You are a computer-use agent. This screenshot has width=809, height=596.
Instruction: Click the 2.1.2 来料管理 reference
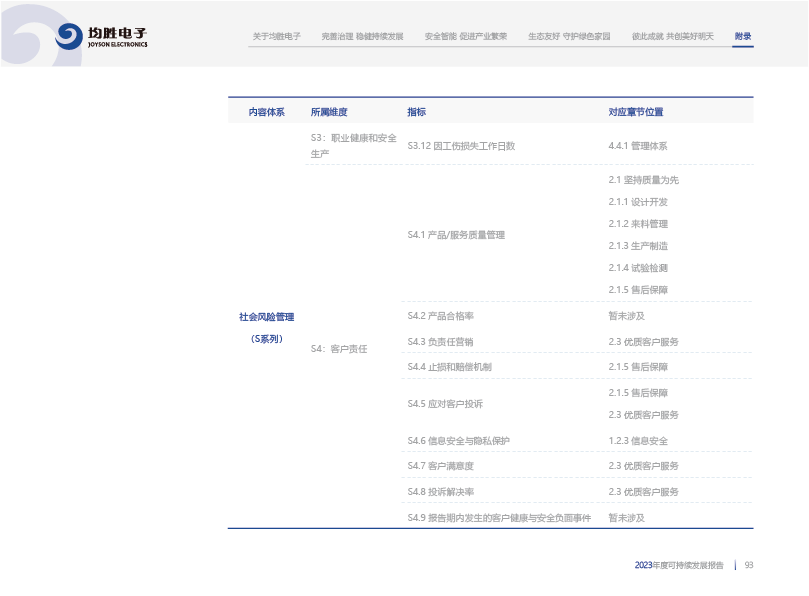[638, 224]
